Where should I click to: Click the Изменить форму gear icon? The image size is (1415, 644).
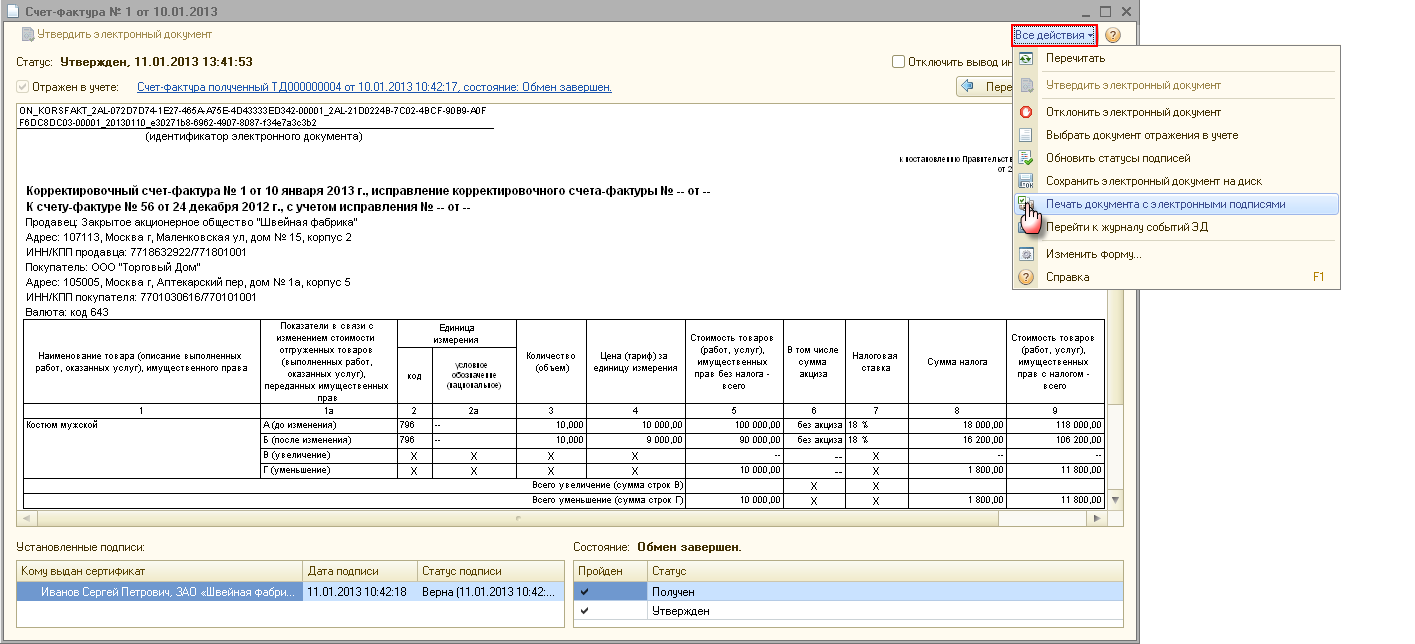point(1025,254)
